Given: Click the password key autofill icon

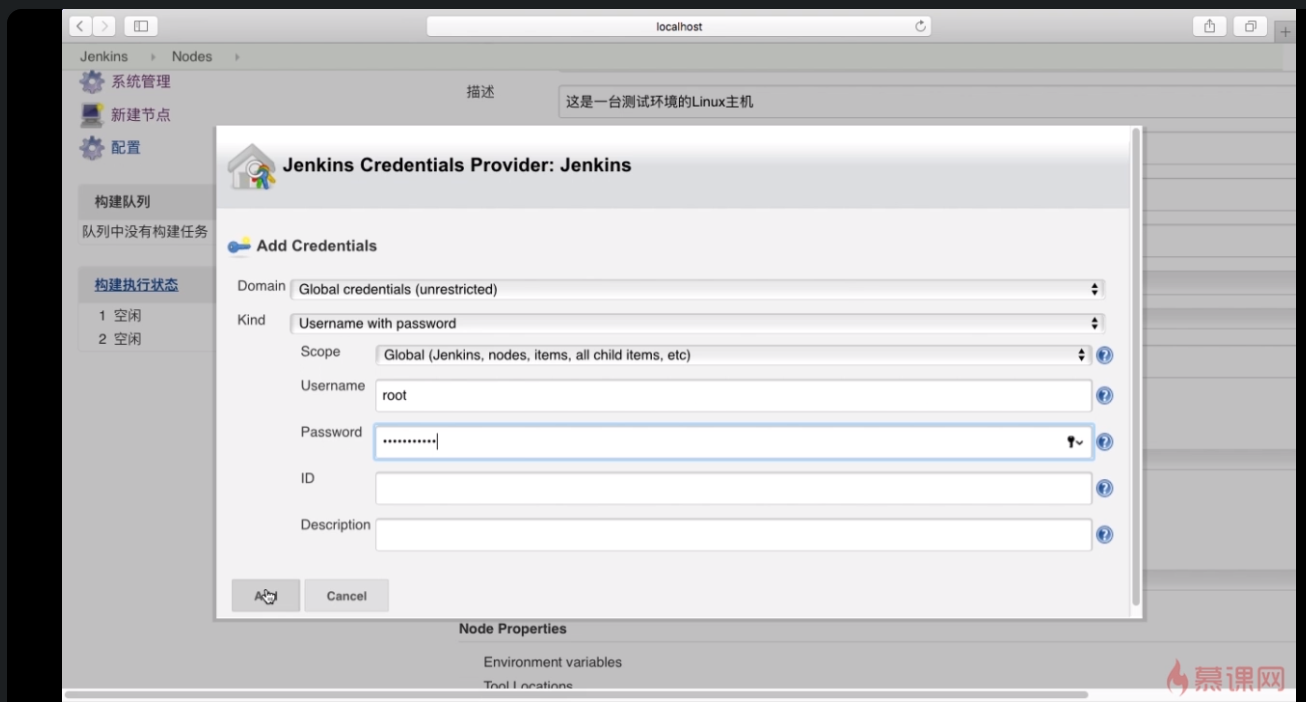Looking at the screenshot, I should click(1075, 442).
